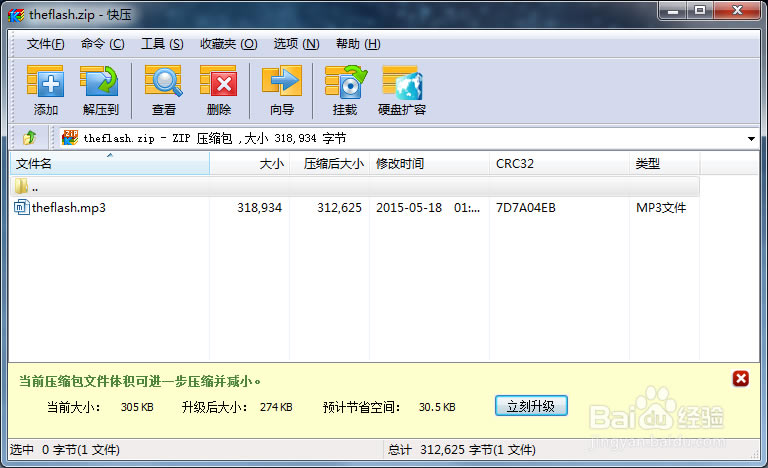Click the green compression notice headline
768x468 pixels.
pos(140,381)
